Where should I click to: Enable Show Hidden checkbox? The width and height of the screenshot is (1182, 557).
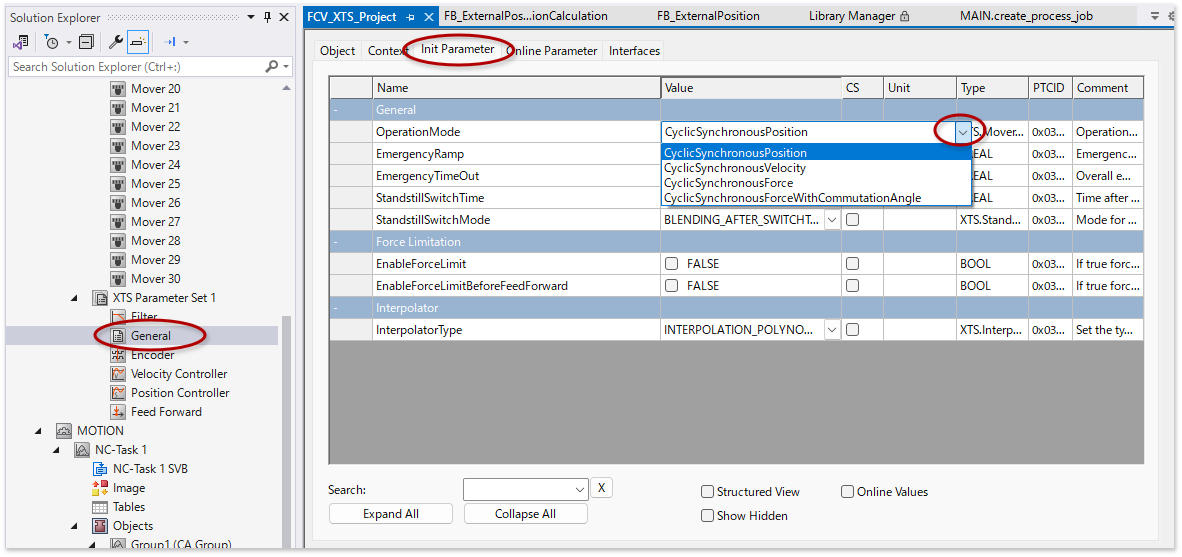(x=707, y=516)
